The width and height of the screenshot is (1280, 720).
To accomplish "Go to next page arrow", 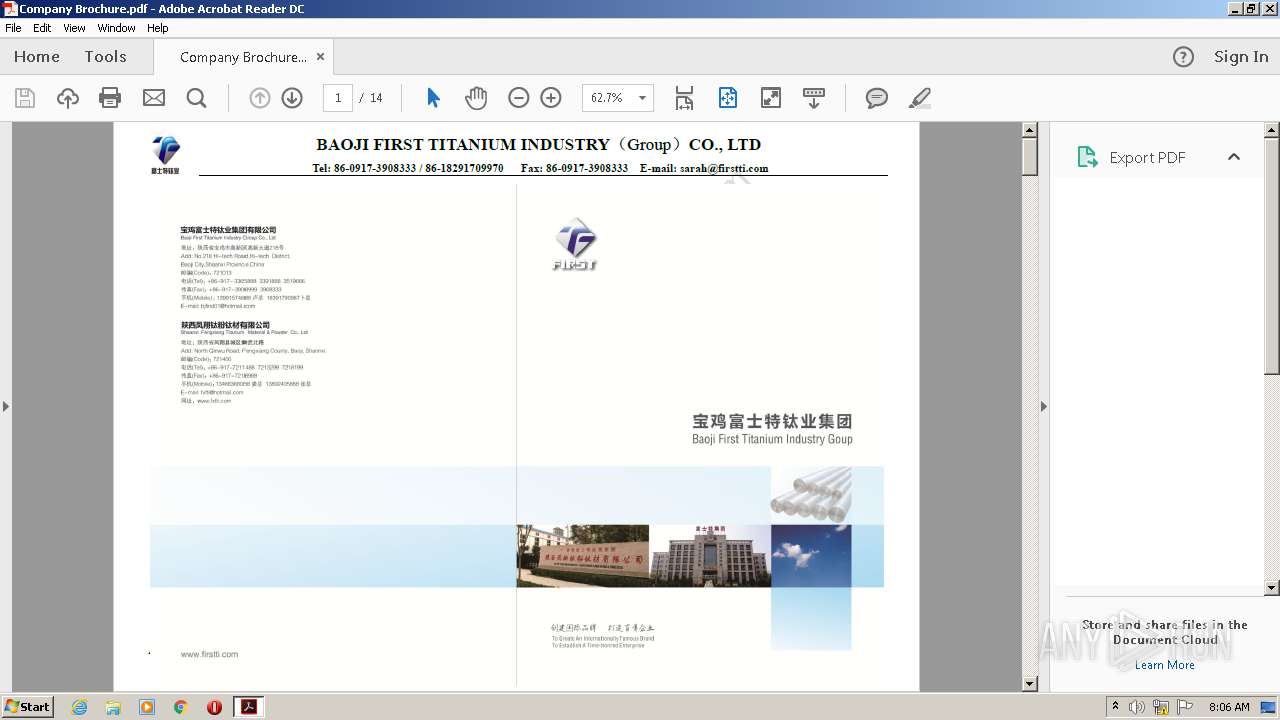I will click(292, 98).
